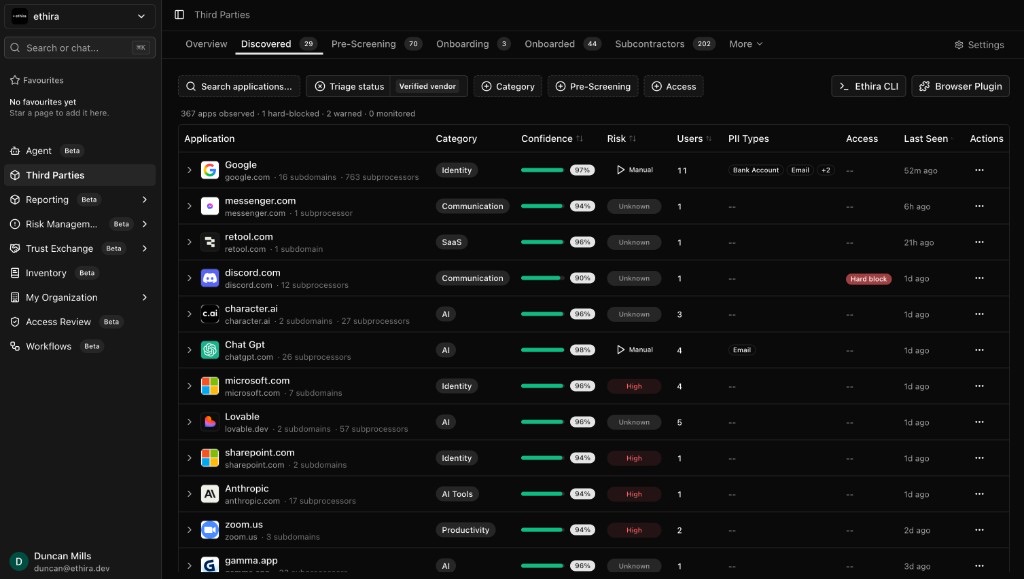
Task: Click the discord.com app logo
Action: tap(210, 278)
